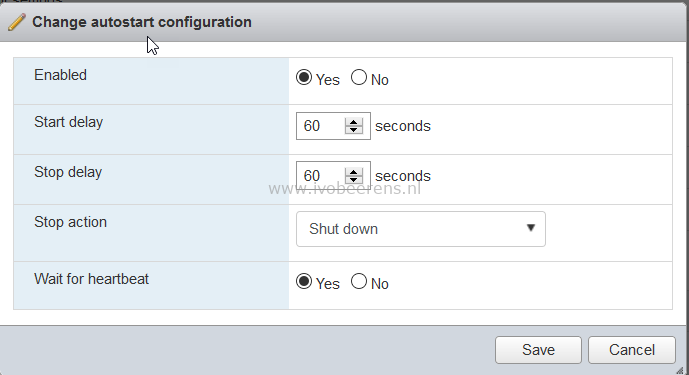Increase Stop delay with up arrow

coord(354,172)
